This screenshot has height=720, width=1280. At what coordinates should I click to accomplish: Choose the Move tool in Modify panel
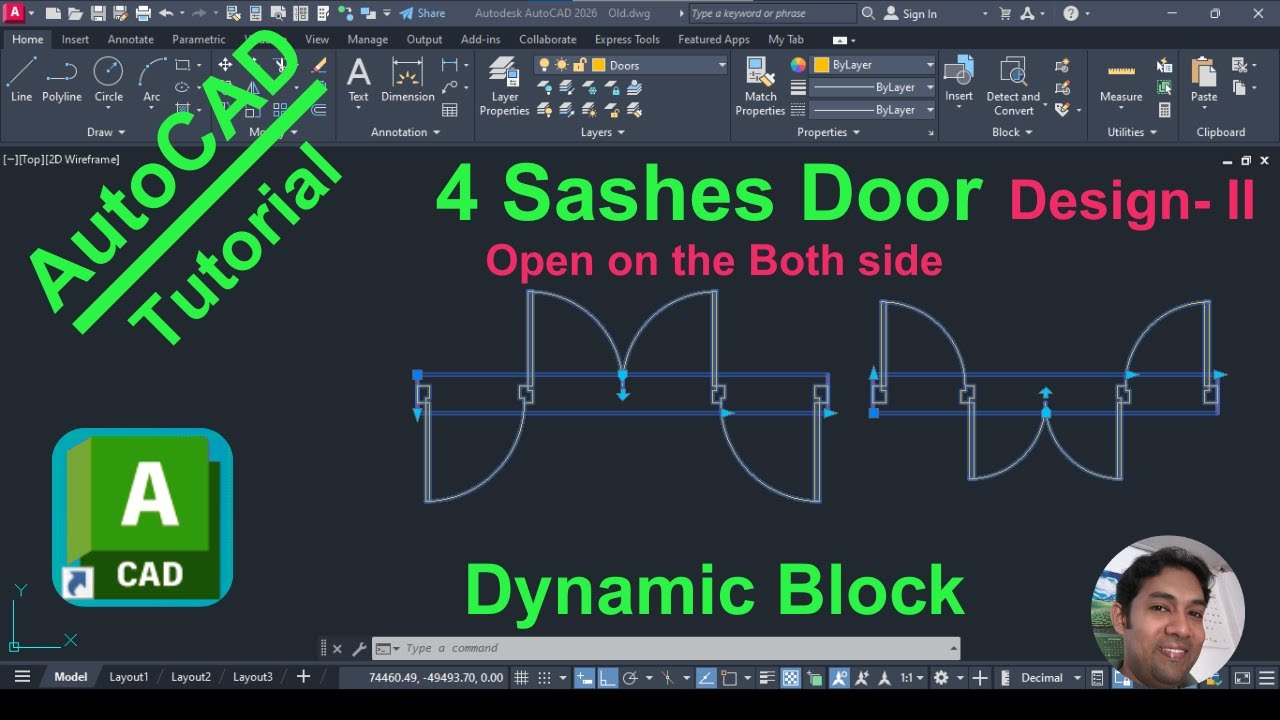click(x=225, y=65)
